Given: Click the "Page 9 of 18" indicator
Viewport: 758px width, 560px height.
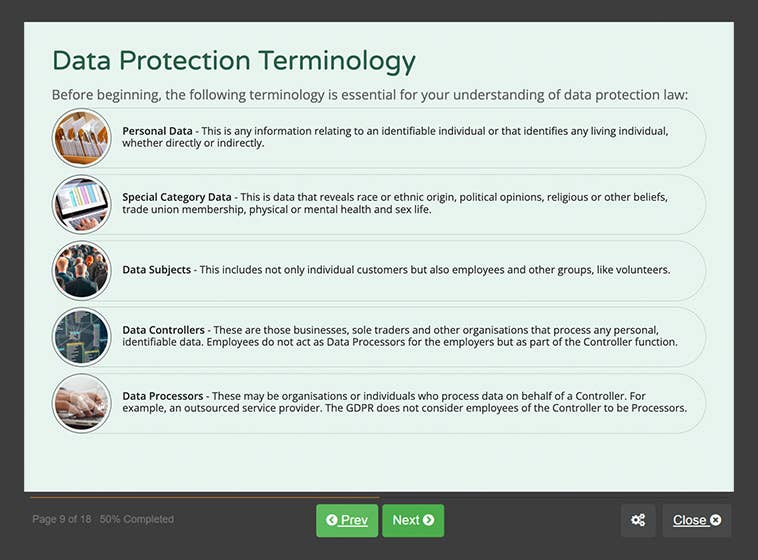Looking at the screenshot, I should [x=59, y=520].
